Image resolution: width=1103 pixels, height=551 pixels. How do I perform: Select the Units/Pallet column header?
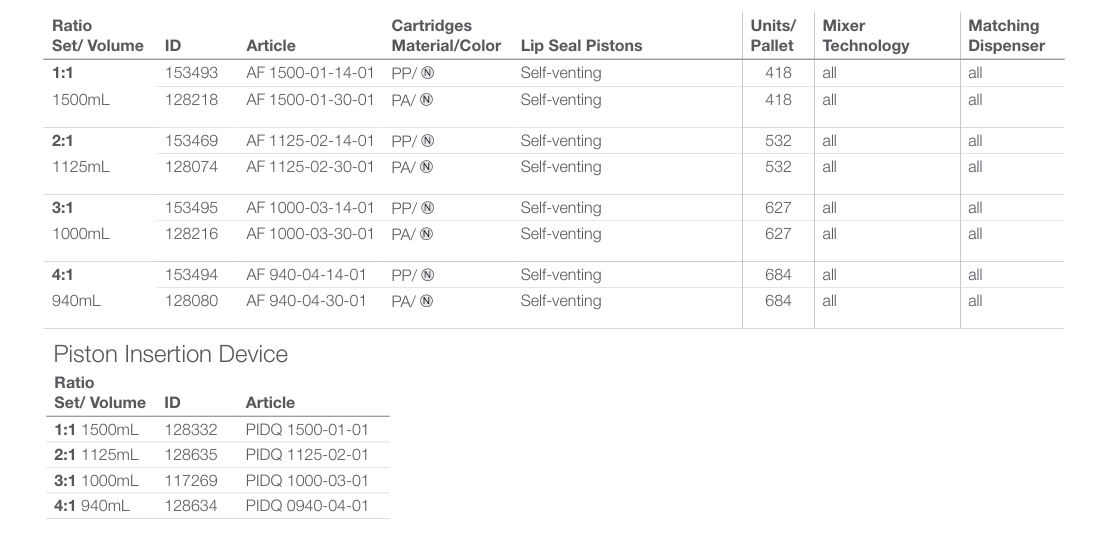coord(772,35)
